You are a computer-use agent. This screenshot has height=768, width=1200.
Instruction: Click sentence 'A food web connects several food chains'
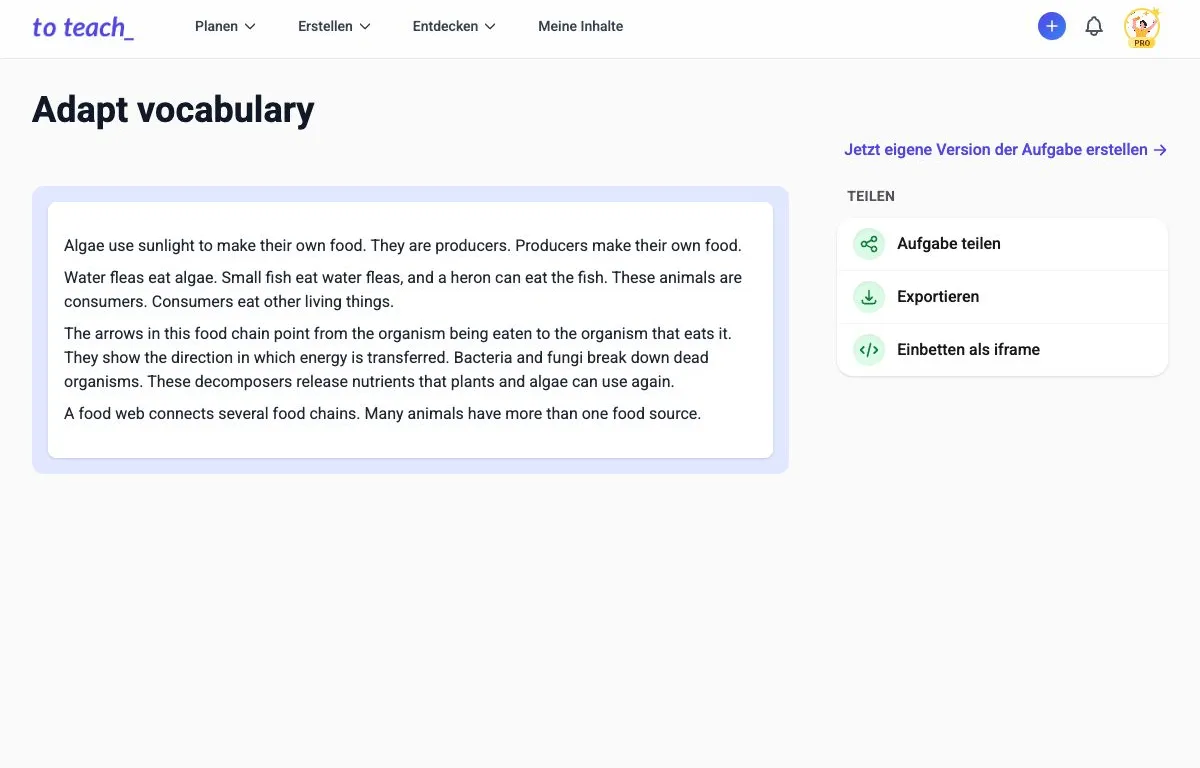click(210, 413)
